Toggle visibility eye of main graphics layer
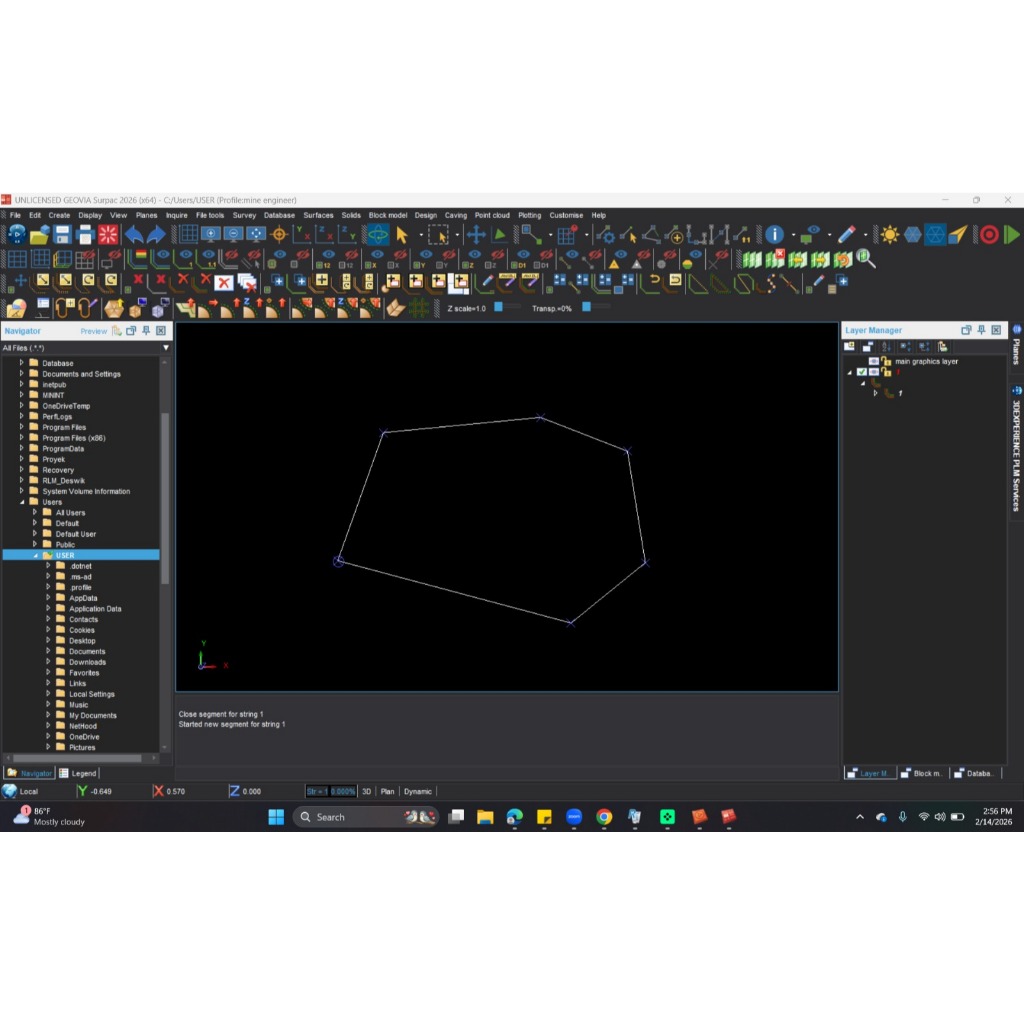 (873, 361)
